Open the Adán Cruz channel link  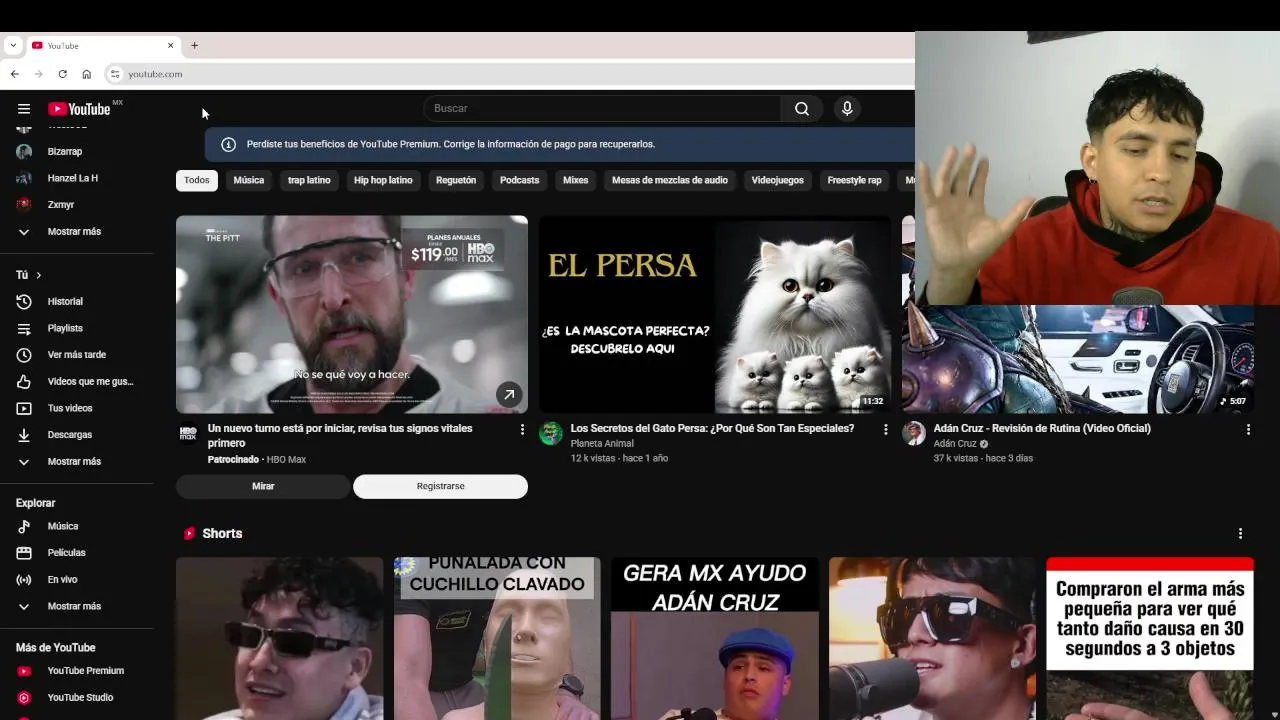click(955, 443)
